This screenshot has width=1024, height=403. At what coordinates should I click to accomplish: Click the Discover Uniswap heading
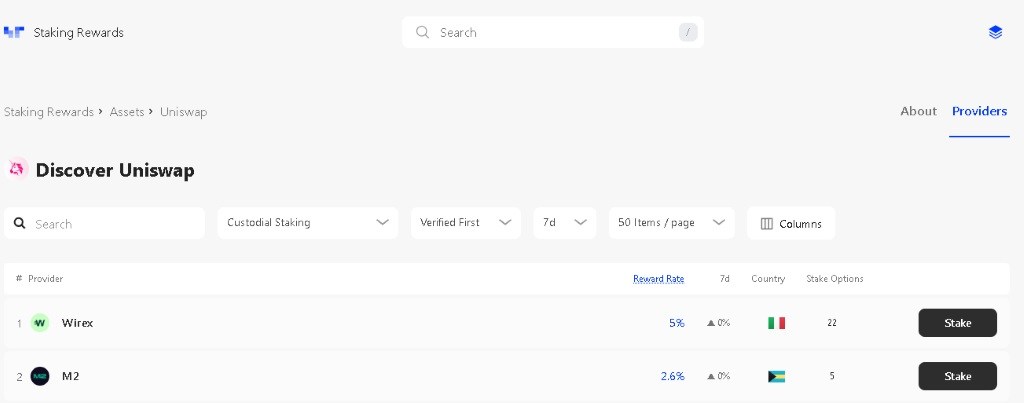coord(115,171)
